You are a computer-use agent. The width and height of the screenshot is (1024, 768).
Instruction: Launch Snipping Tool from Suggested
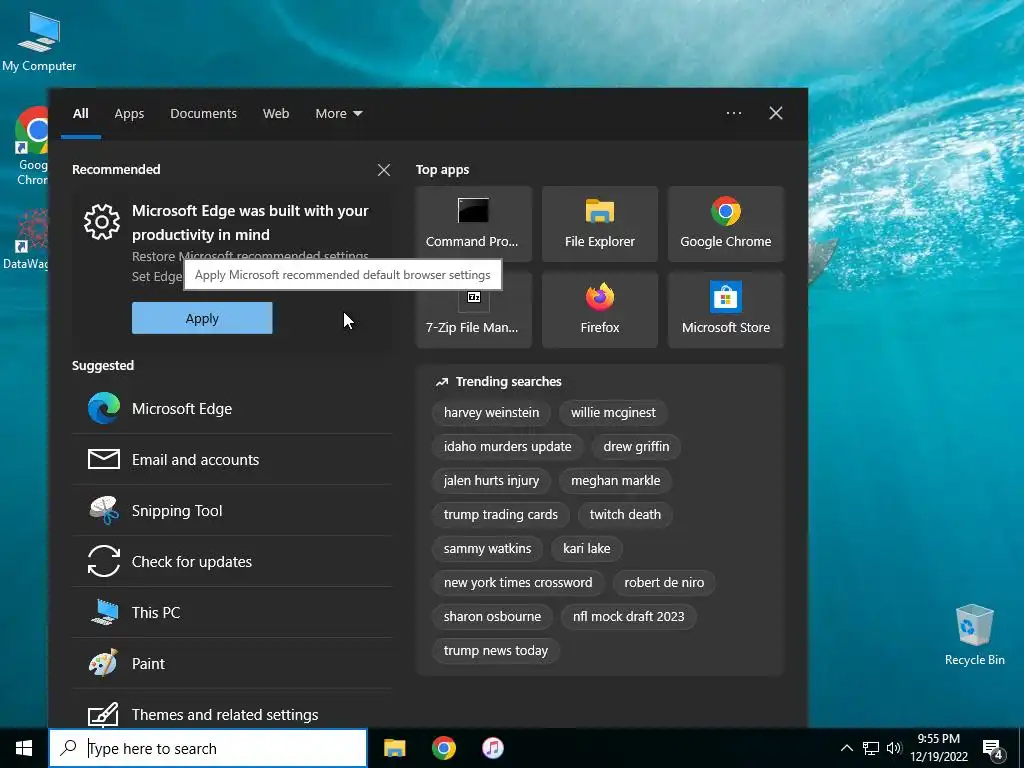tap(232, 511)
